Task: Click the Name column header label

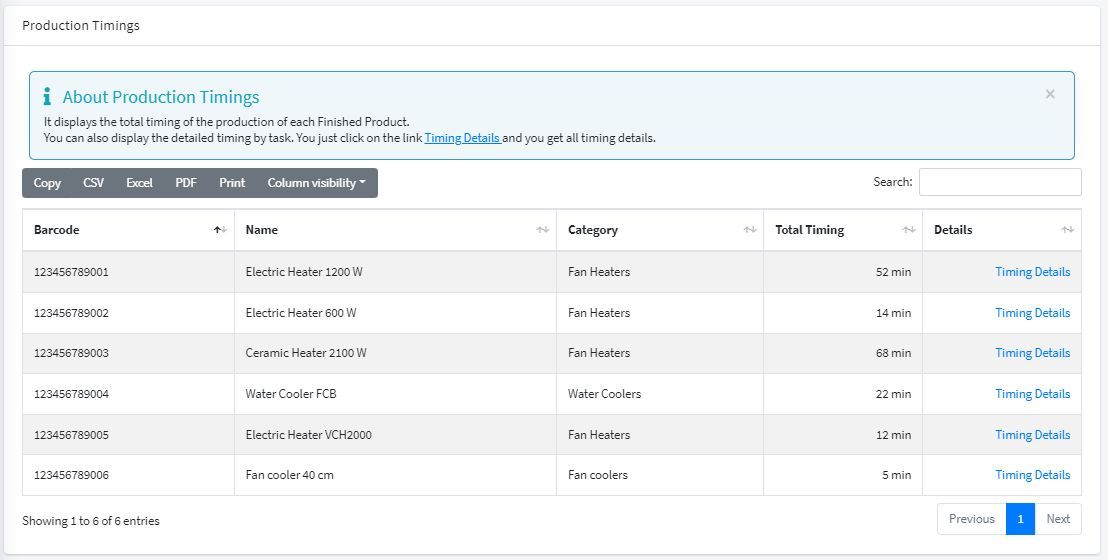Action: [261, 230]
